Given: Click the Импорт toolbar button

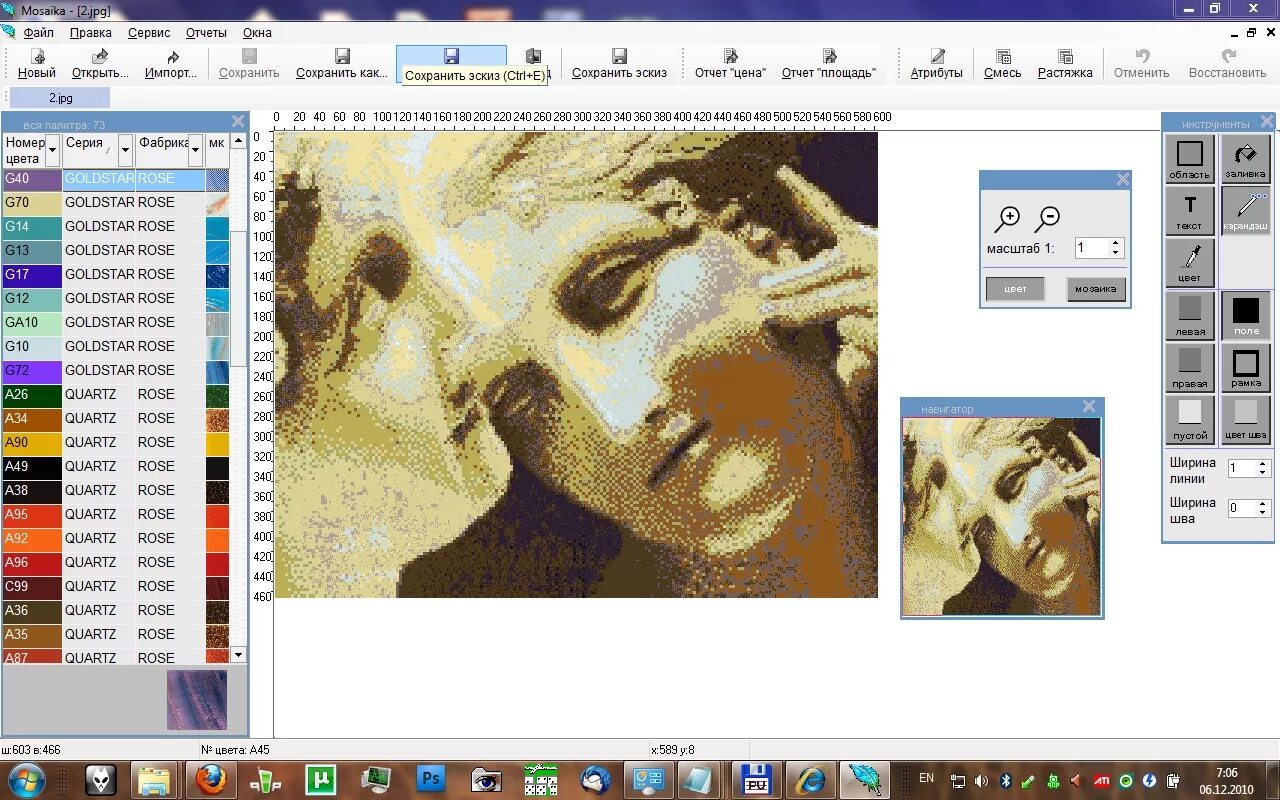Looking at the screenshot, I should tap(172, 64).
